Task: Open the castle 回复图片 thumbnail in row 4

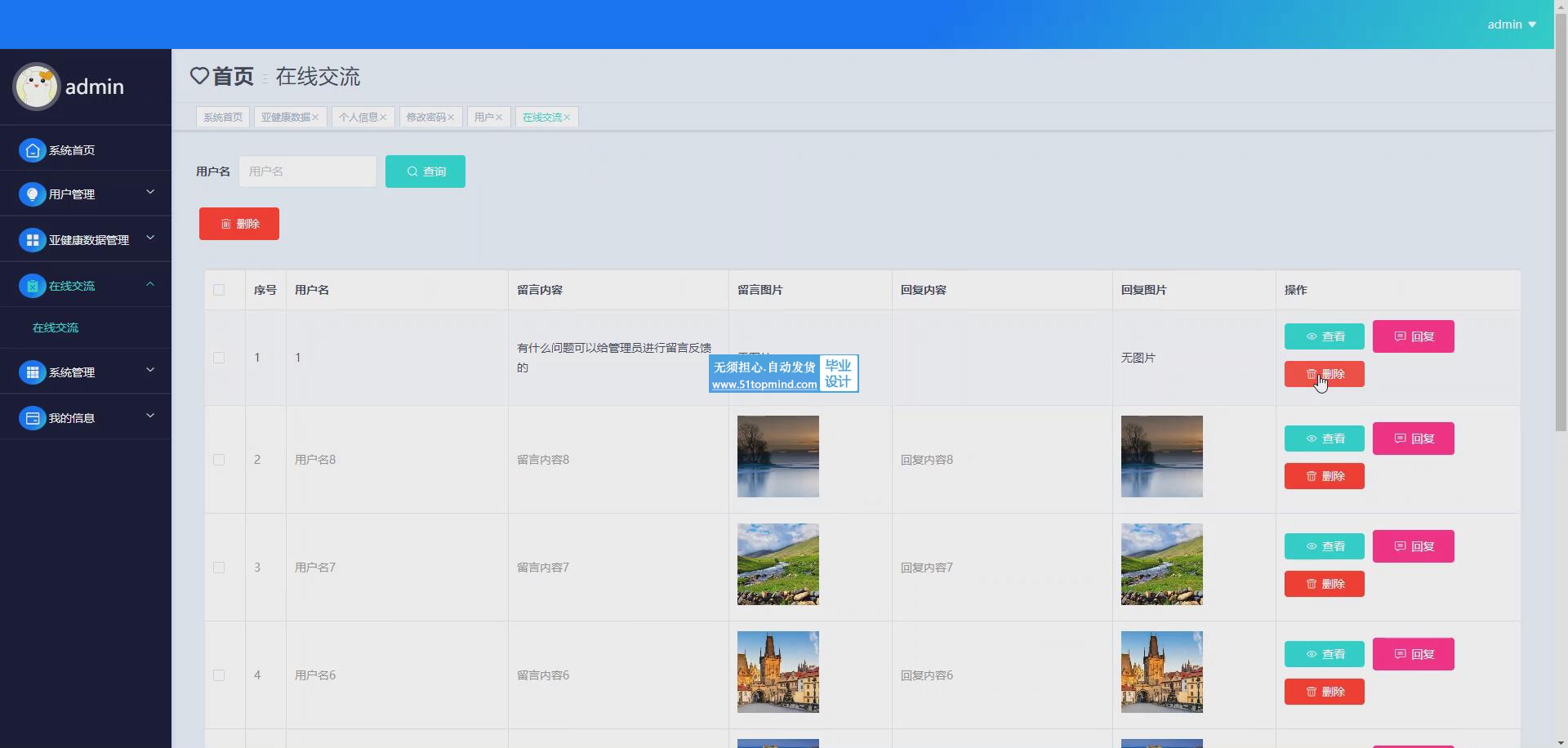Action: pos(1162,672)
